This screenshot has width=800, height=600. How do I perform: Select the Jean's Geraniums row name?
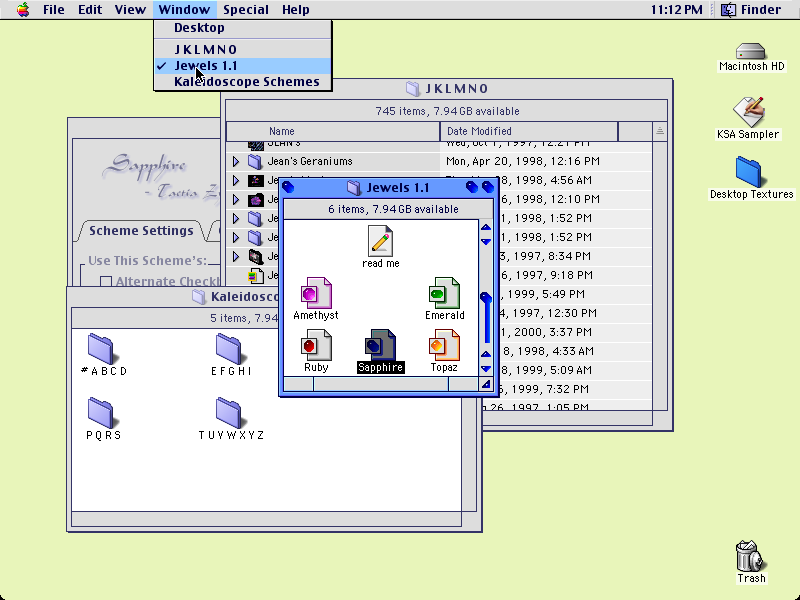pyautogui.click(x=310, y=162)
